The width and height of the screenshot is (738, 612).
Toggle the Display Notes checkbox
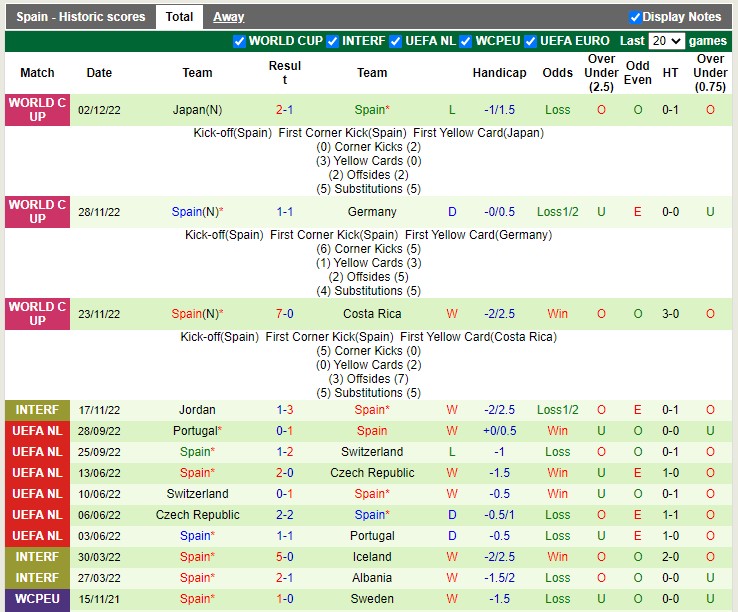click(x=635, y=17)
